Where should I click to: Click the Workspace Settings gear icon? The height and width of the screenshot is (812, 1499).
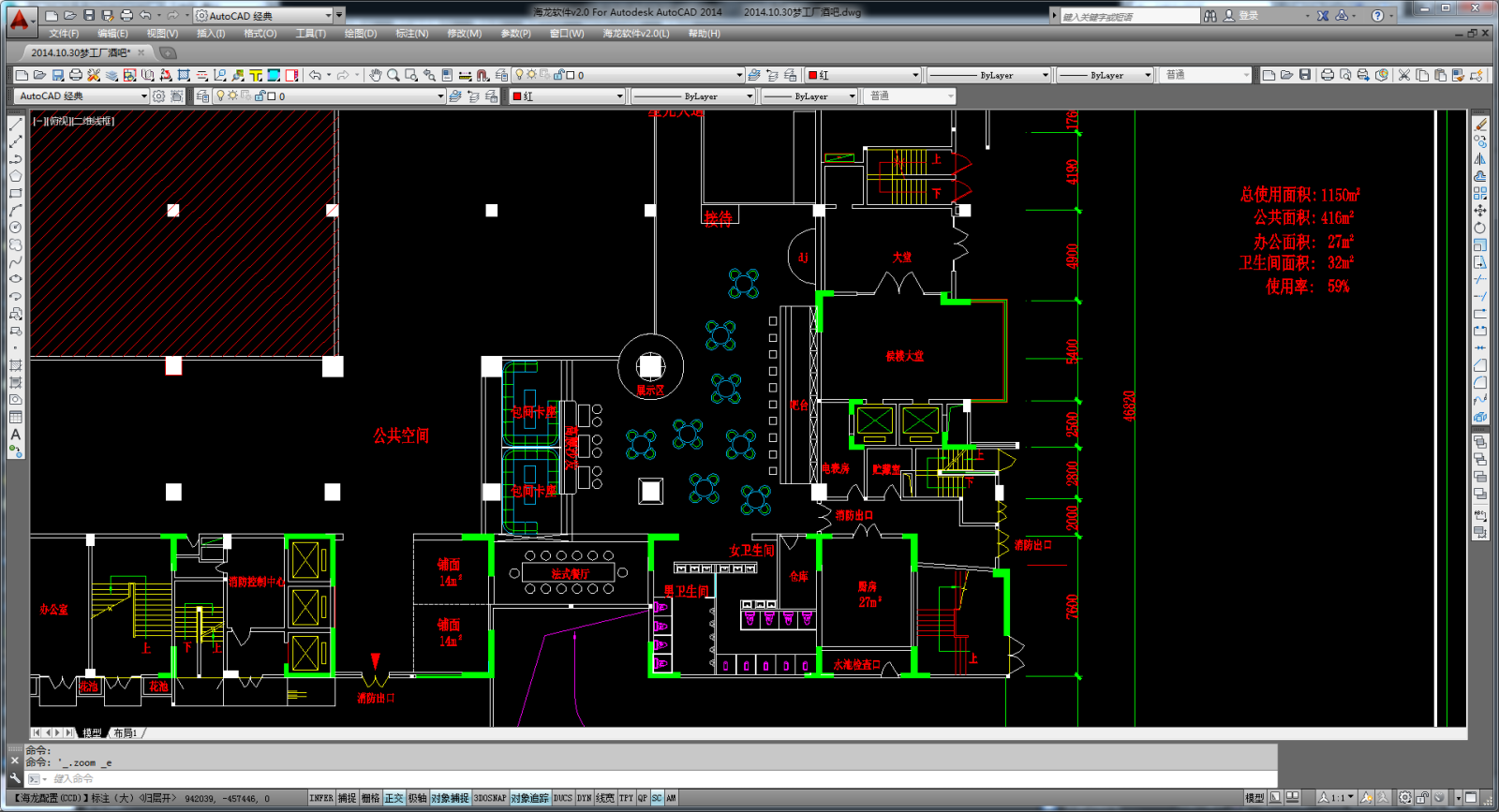pos(158,96)
